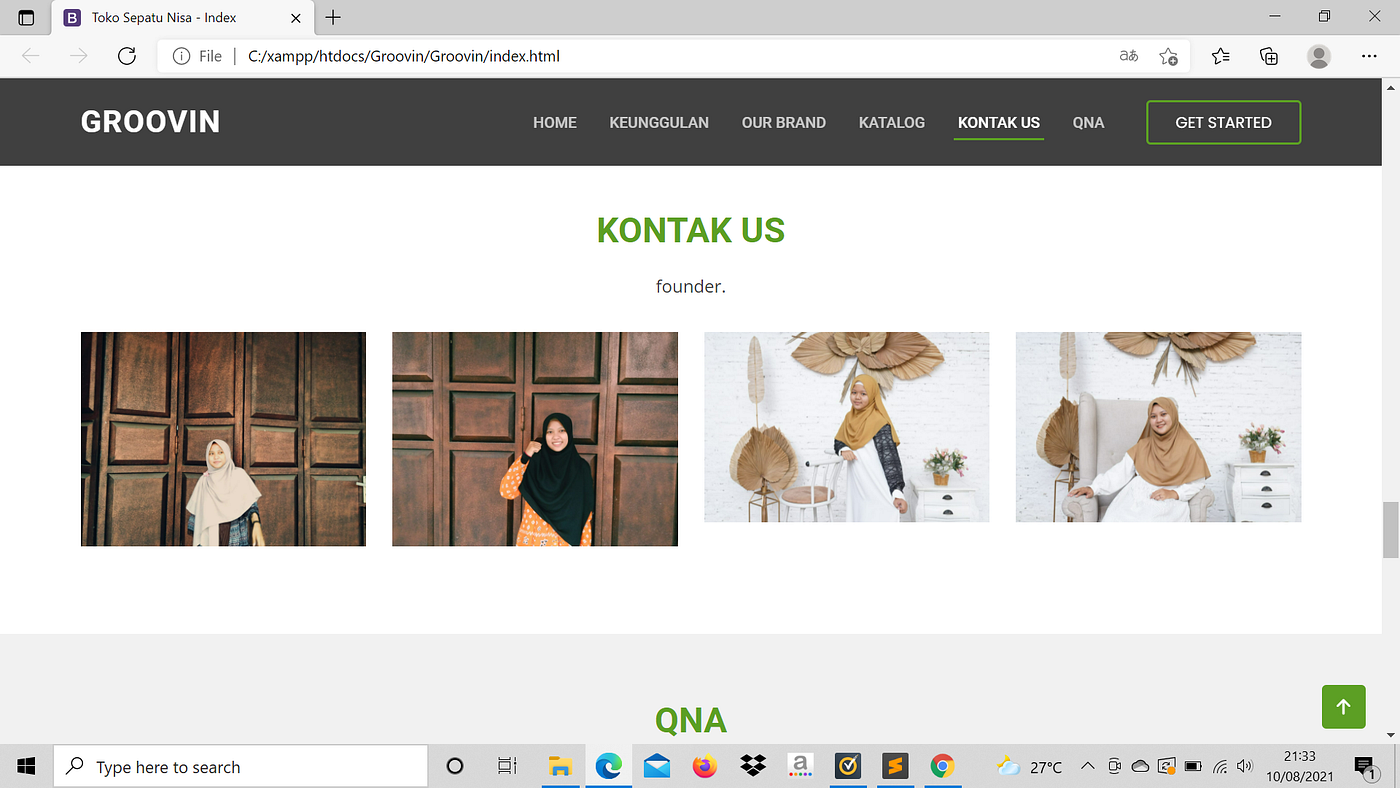1400x788 pixels.
Task: Launch Chrome from the taskbar
Action: pyautogui.click(x=943, y=766)
